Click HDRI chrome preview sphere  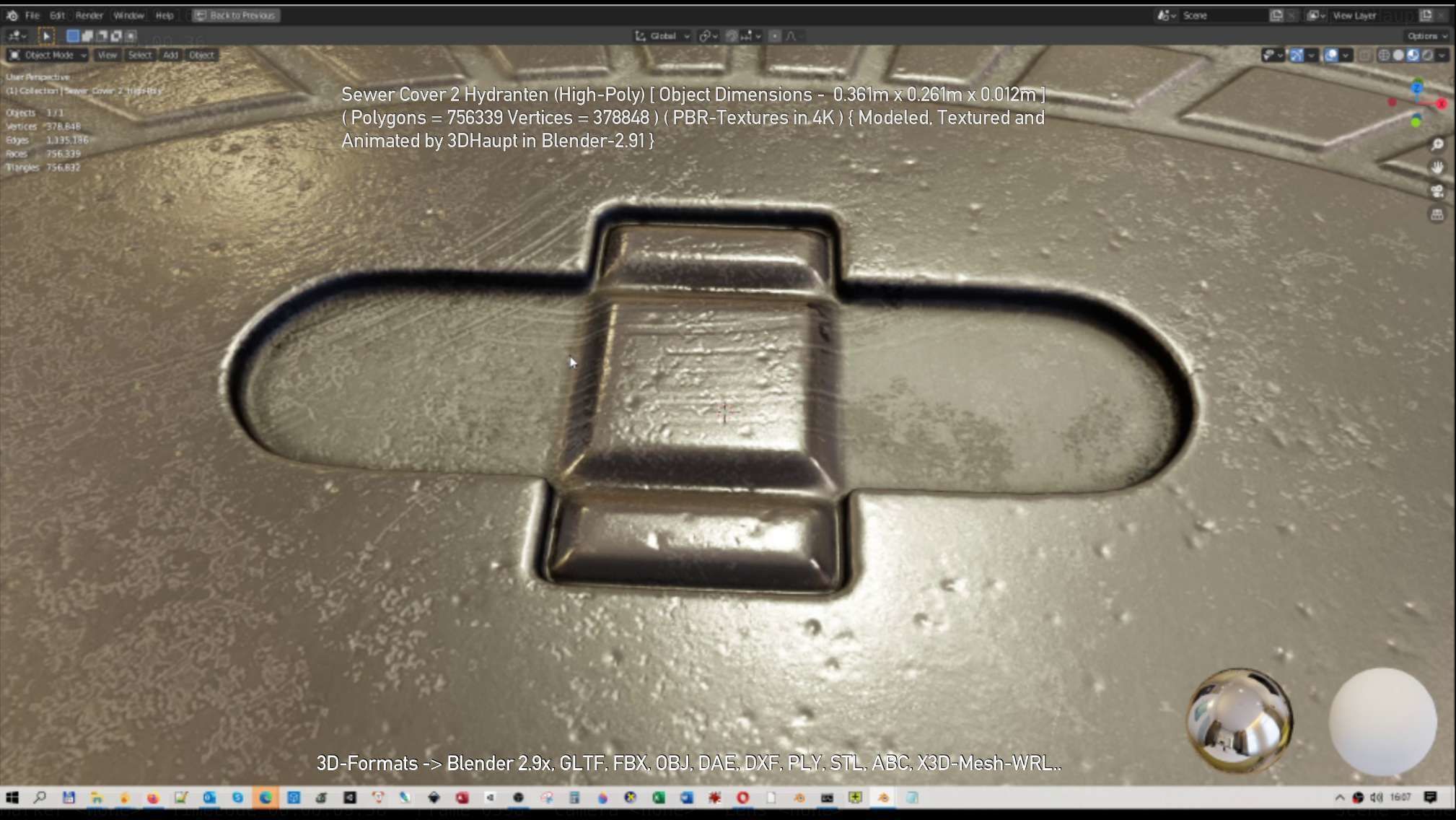[1239, 720]
